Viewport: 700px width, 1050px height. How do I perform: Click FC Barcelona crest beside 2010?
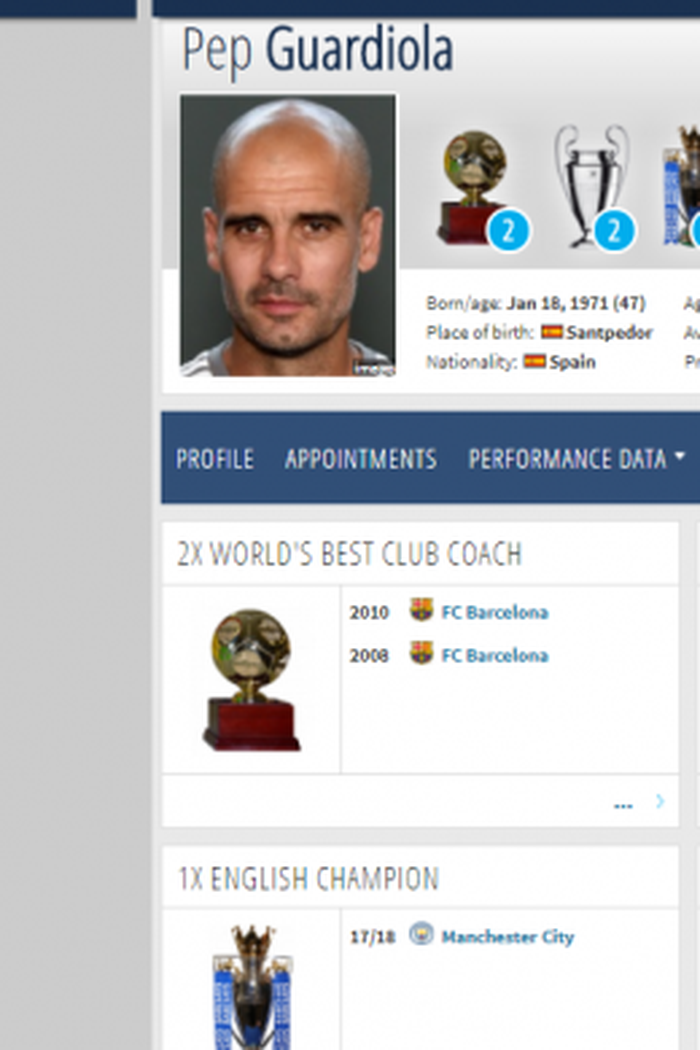421,610
